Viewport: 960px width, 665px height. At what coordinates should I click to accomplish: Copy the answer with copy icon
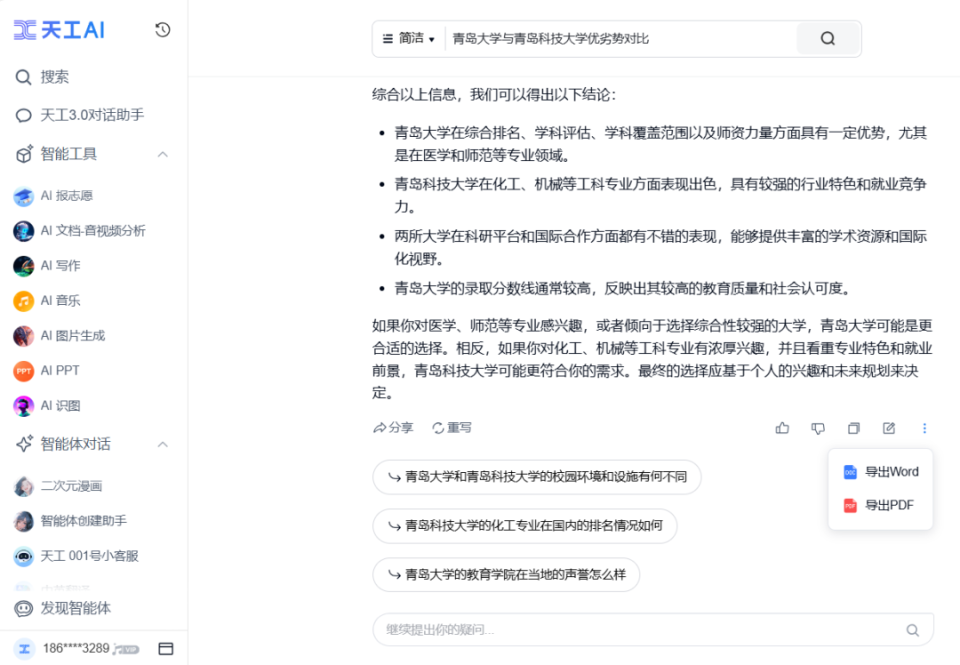tap(853, 428)
